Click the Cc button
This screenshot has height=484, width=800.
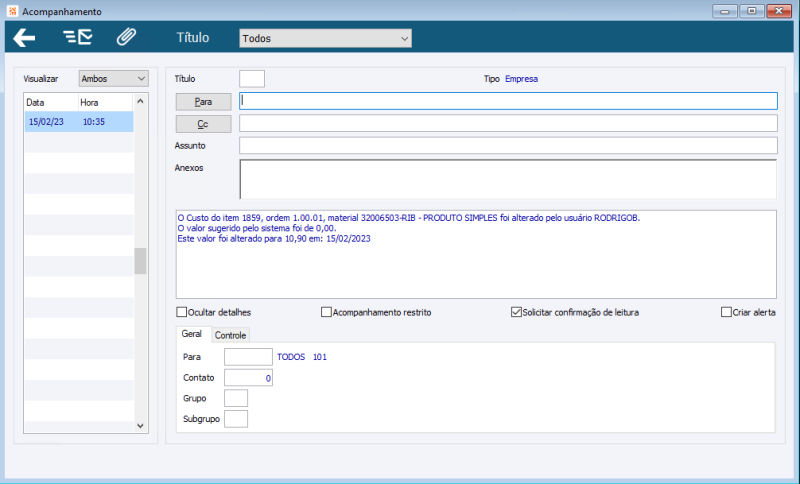[x=203, y=124]
